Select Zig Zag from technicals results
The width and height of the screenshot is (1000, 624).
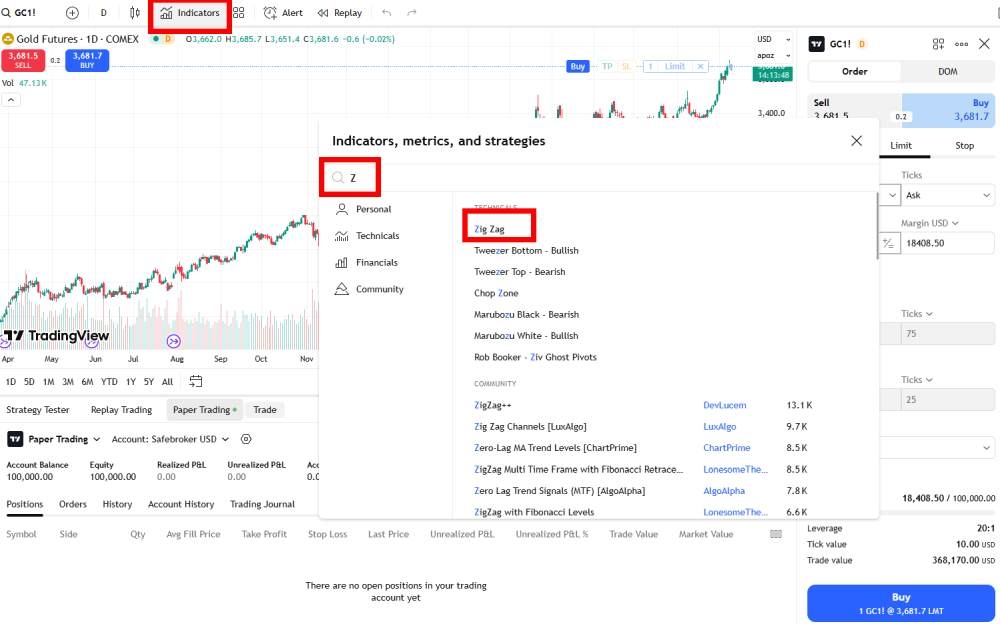click(x=490, y=229)
